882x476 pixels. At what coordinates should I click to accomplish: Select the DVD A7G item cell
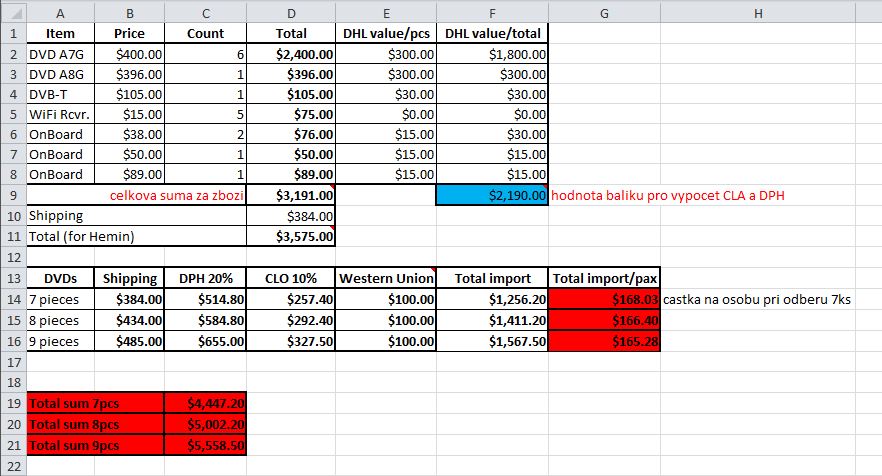click(60, 55)
